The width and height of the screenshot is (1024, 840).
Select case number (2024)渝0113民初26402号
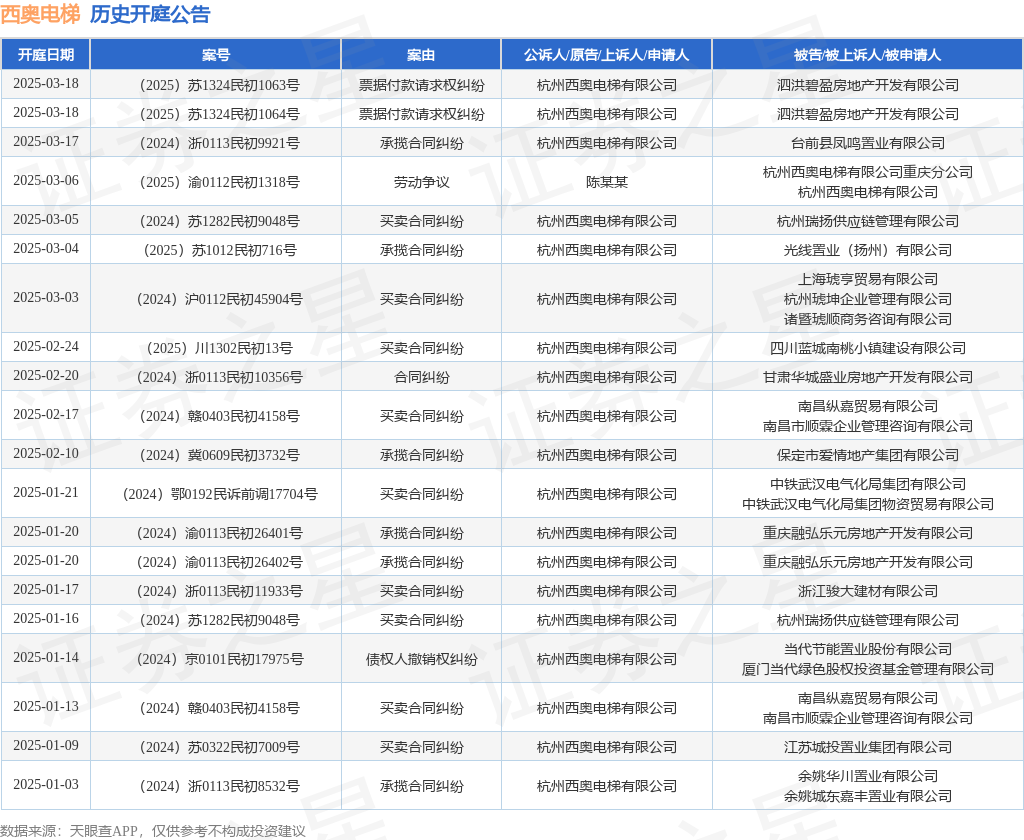[x=219, y=562]
